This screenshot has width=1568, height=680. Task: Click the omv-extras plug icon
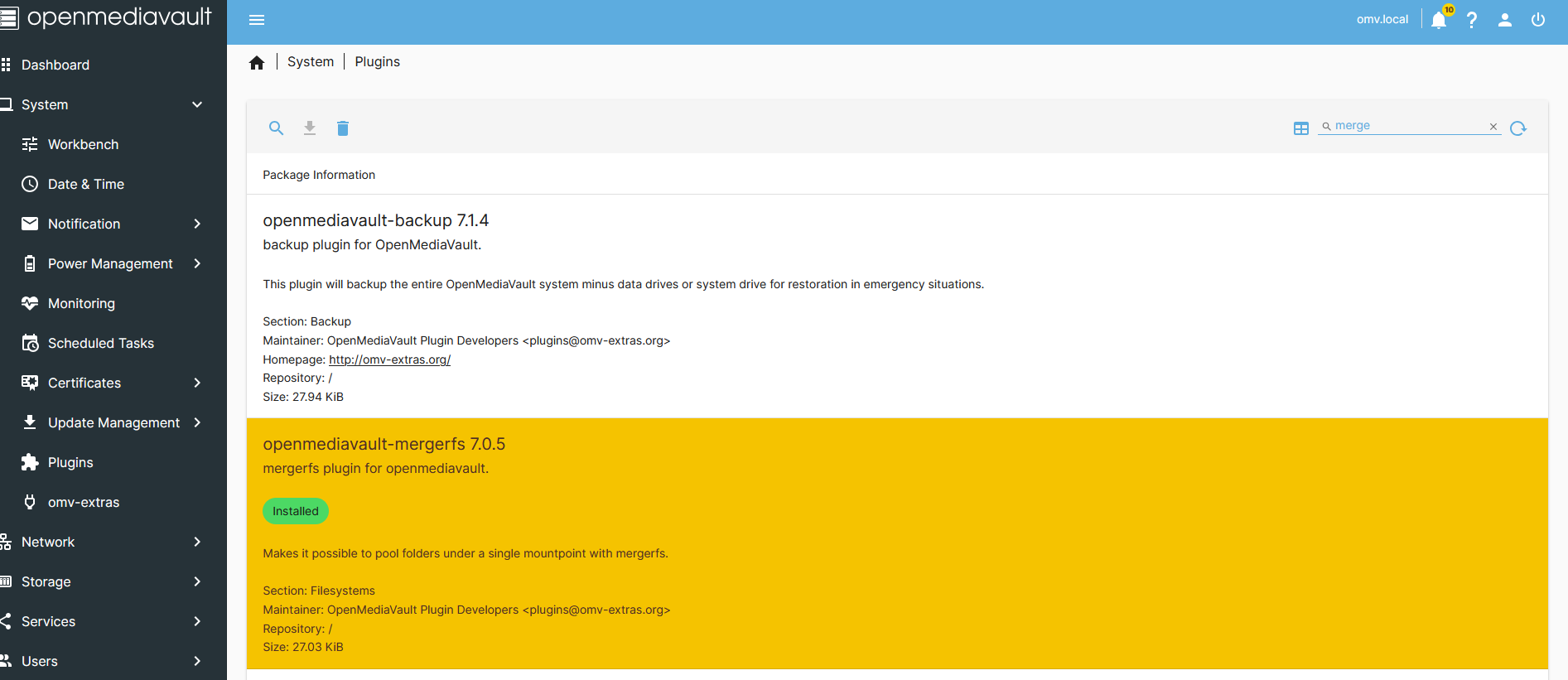coord(30,502)
